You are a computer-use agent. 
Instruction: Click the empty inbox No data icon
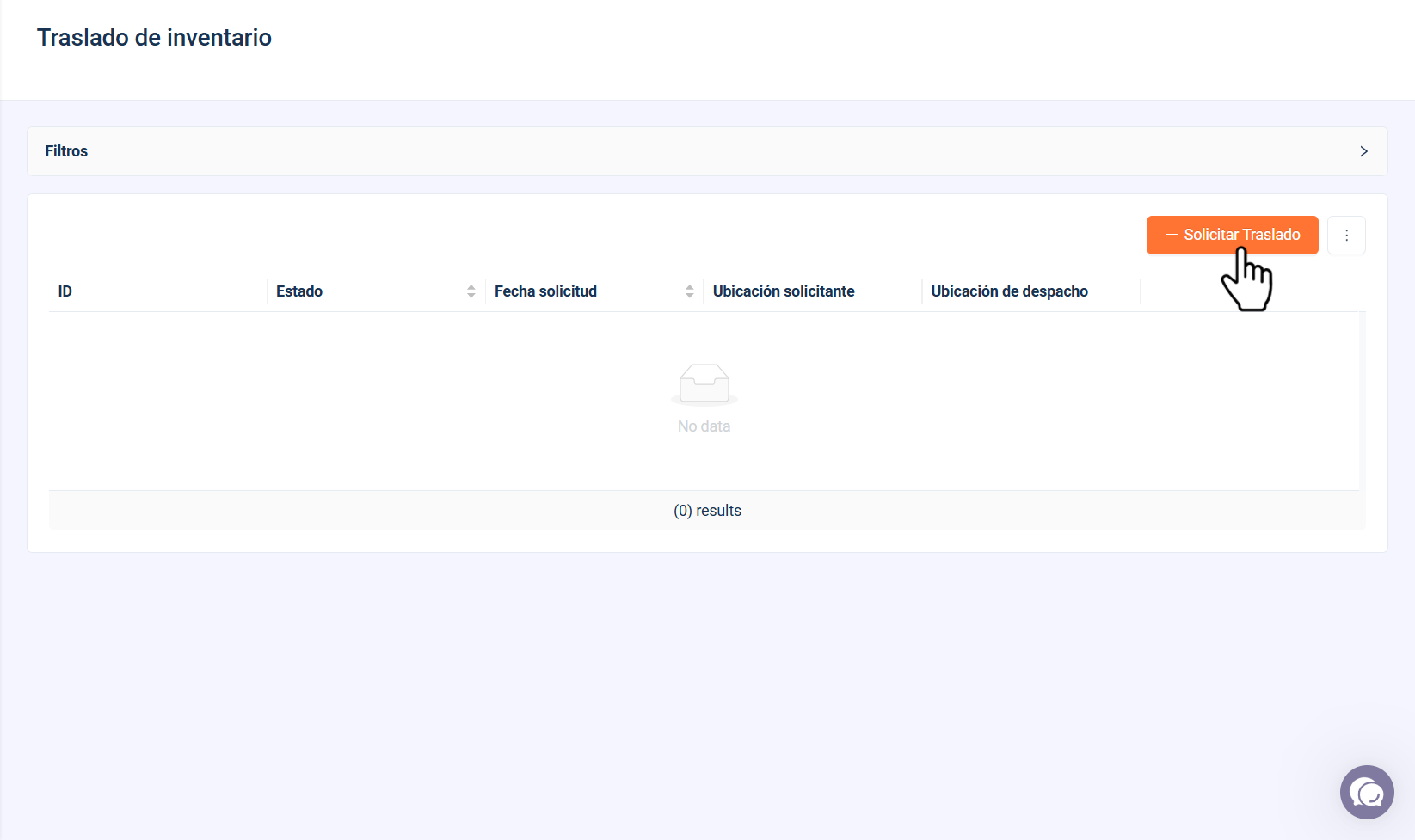point(704,384)
